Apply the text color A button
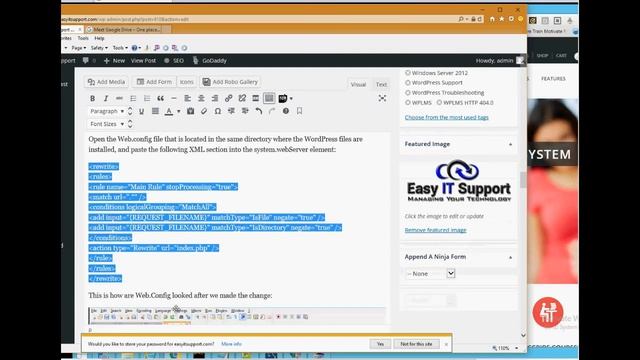 (169, 111)
